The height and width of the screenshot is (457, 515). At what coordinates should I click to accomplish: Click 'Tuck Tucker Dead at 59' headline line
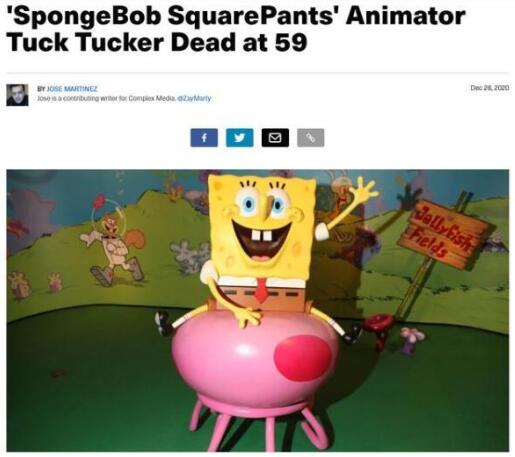pos(156,42)
